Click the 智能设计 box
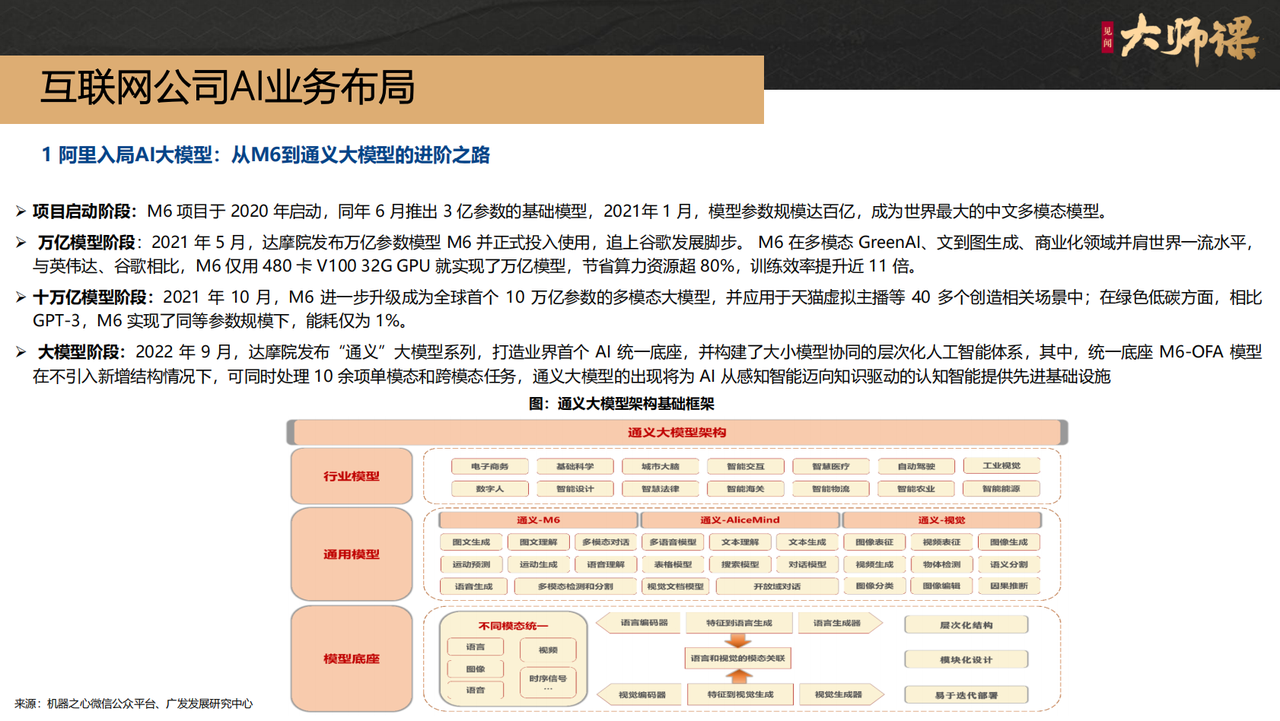Image resolution: width=1280 pixels, height=721 pixels. click(x=573, y=489)
